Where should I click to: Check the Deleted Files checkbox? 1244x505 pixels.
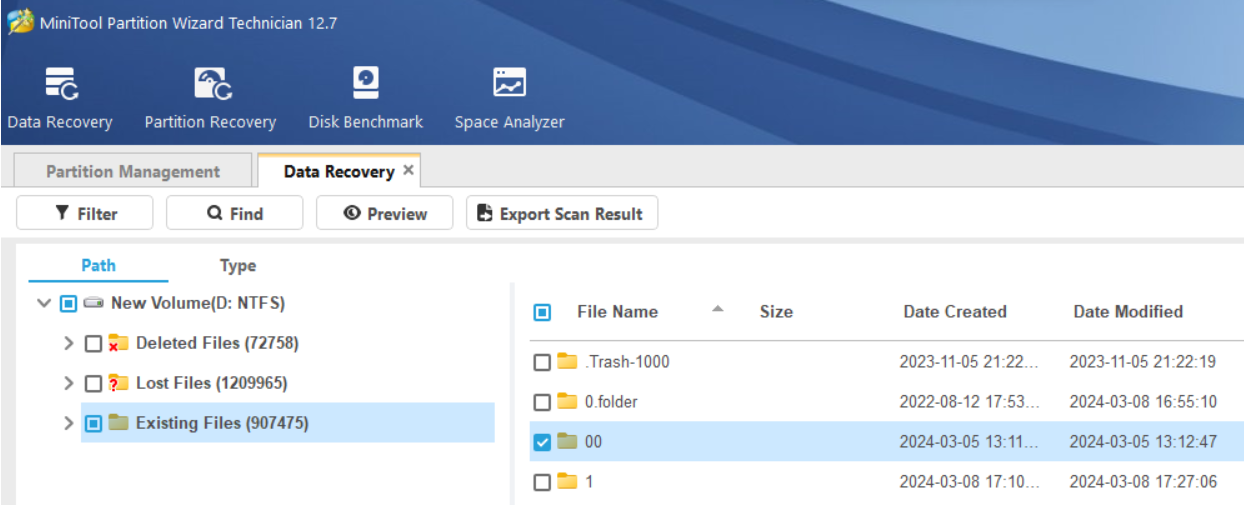coord(93,343)
